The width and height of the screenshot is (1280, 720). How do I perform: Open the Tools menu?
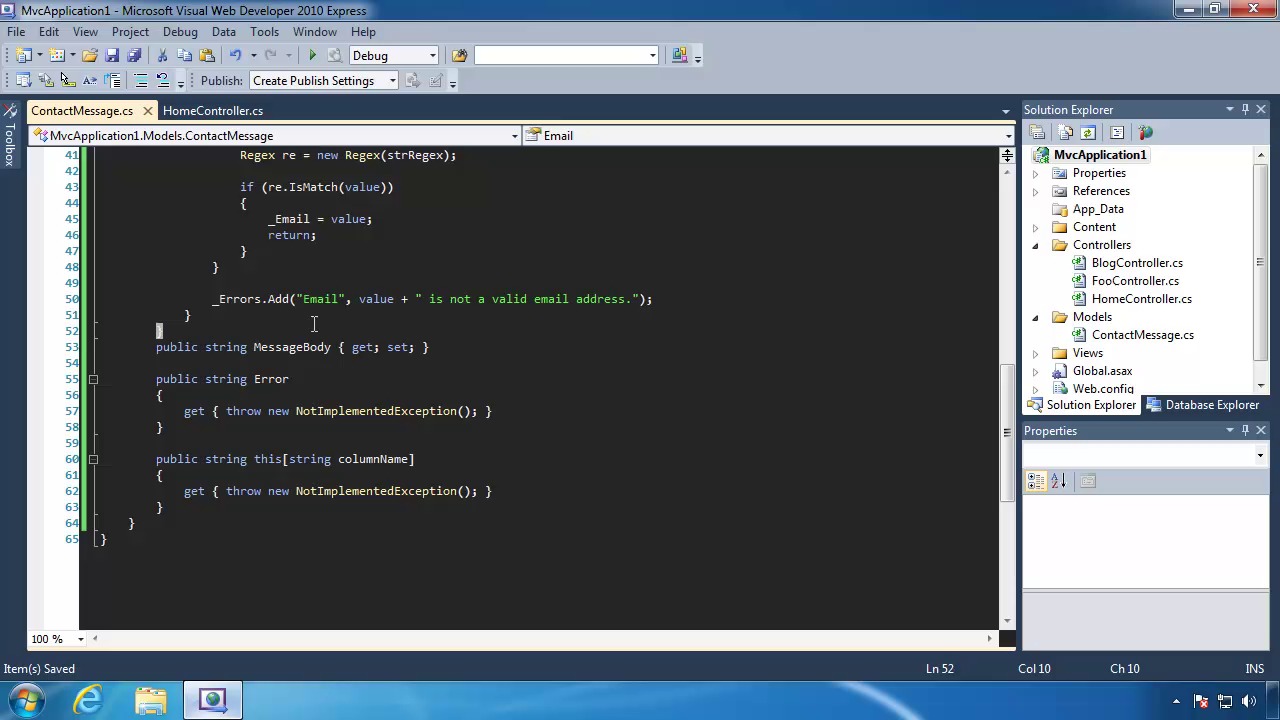click(264, 32)
